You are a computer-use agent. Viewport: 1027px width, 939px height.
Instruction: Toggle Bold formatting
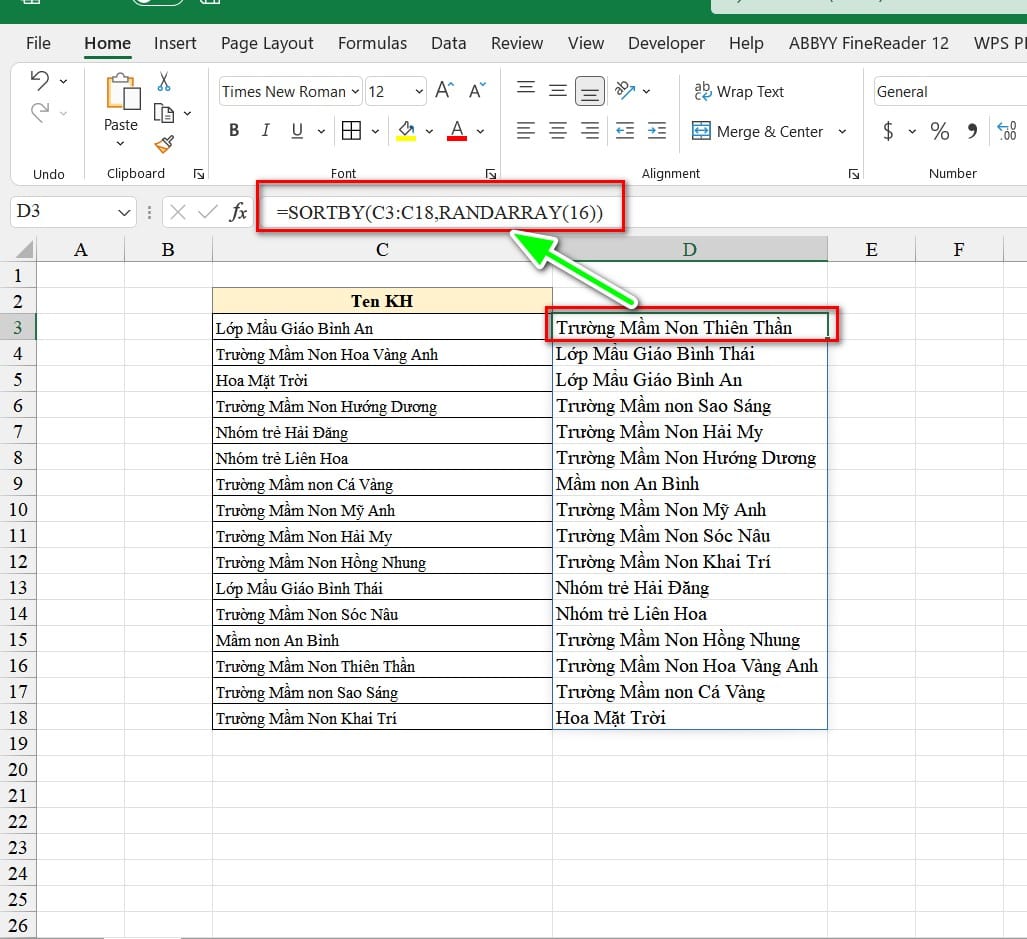tap(234, 131)
